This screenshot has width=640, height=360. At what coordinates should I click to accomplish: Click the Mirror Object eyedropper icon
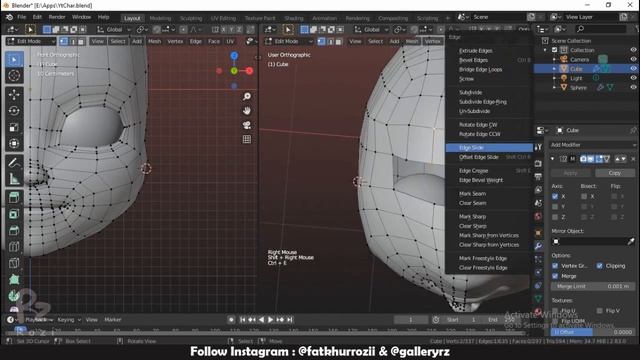[631, 241]
